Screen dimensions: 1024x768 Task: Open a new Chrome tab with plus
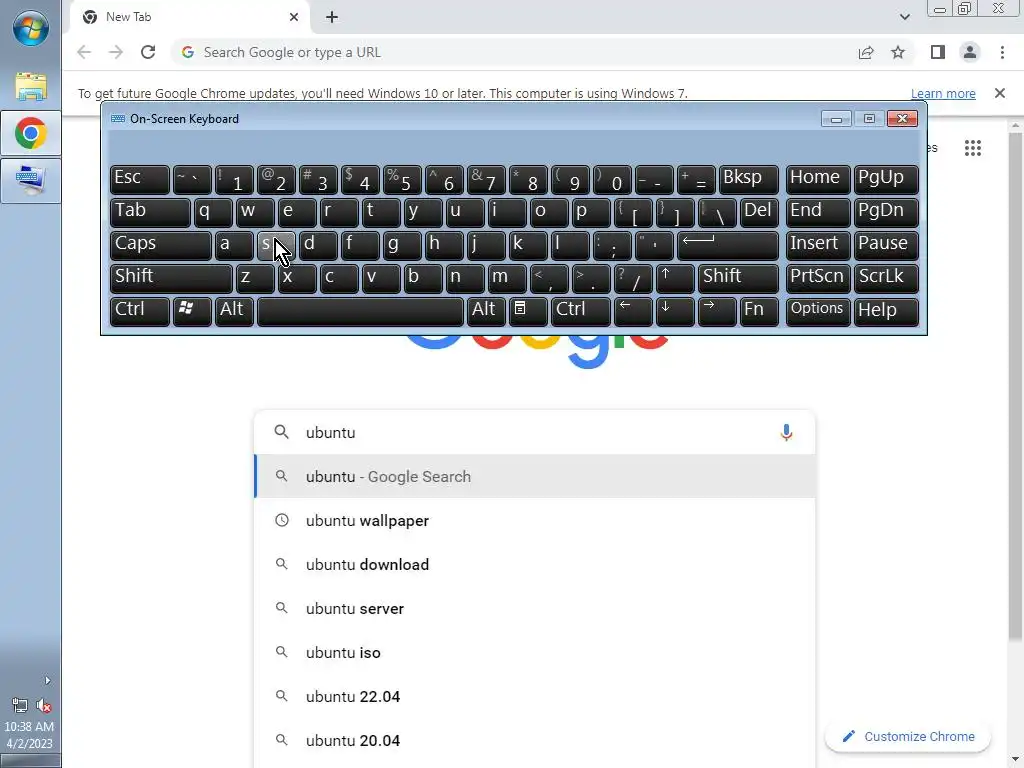click(x=332, y=17)
